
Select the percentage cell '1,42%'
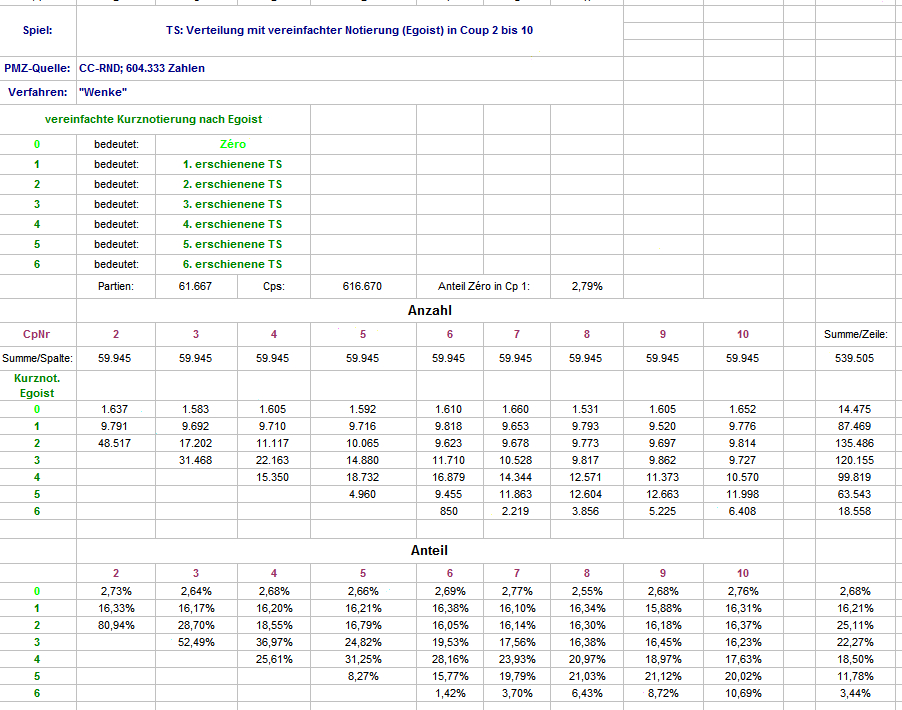click(x=450, y=693)
